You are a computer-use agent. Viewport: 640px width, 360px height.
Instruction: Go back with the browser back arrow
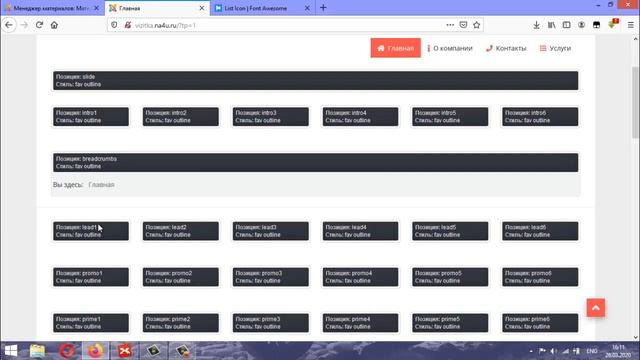click(x=9, y=25)
